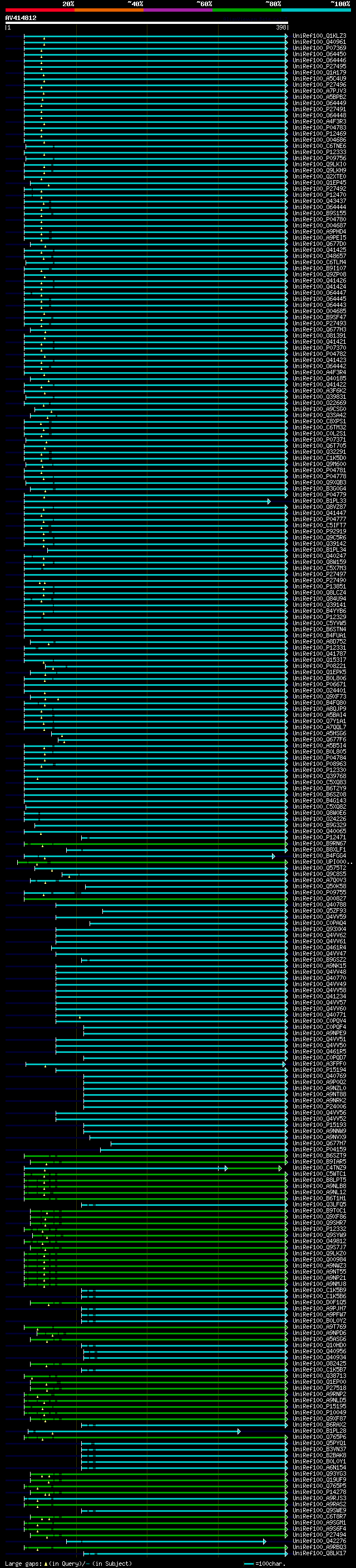Select the UniRef100_C0PAQ4 label
356x1568 pixels.
tap(319, 923)
